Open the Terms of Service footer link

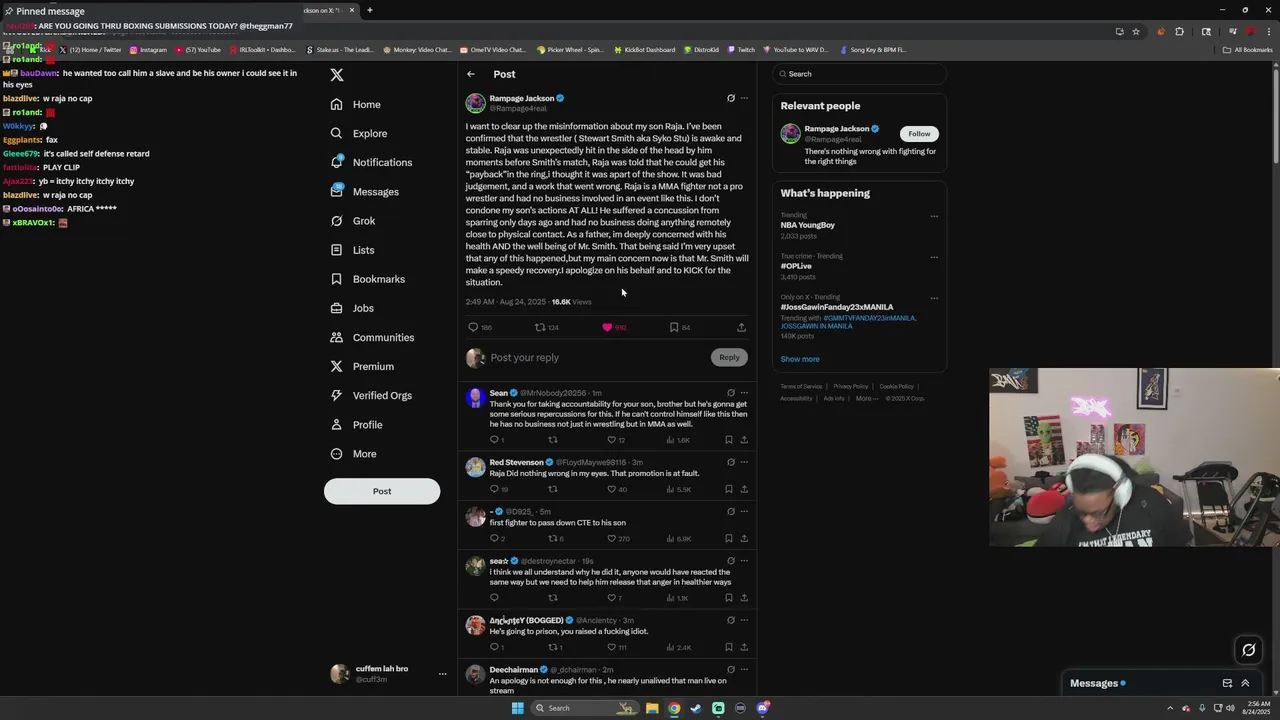click(801, 386)
